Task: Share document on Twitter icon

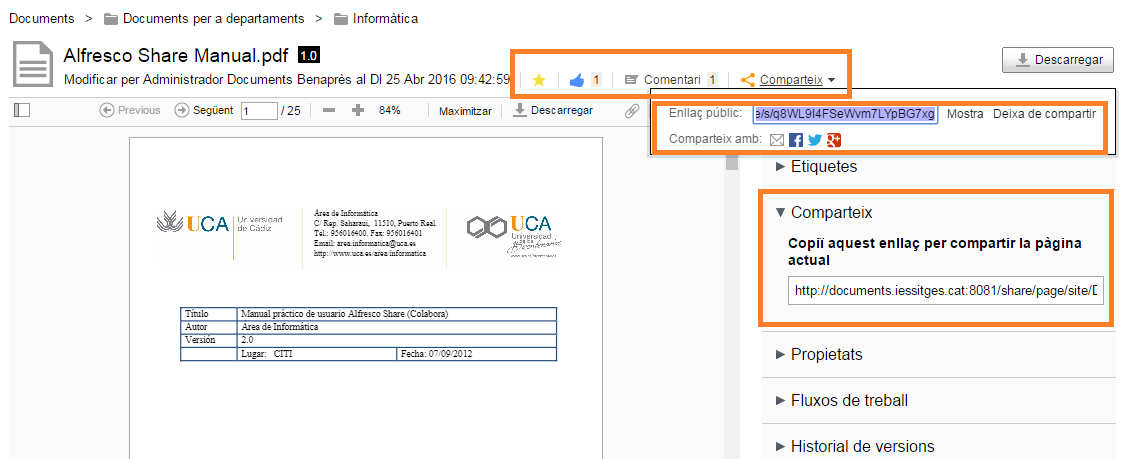Action: click(x=814, y=140)
